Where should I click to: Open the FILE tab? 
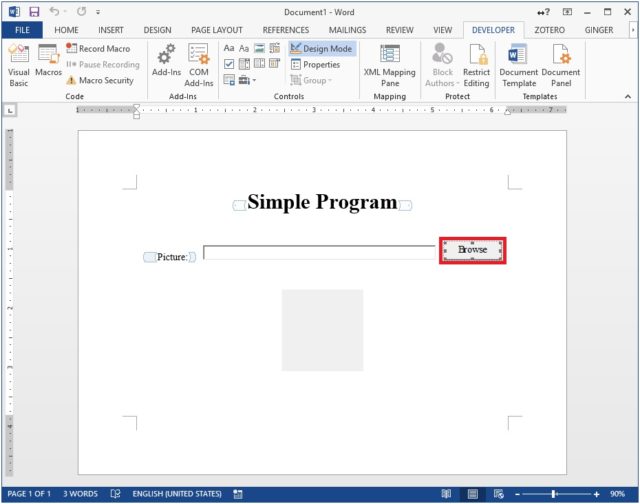pyautogui.click(x=22, y=30)
